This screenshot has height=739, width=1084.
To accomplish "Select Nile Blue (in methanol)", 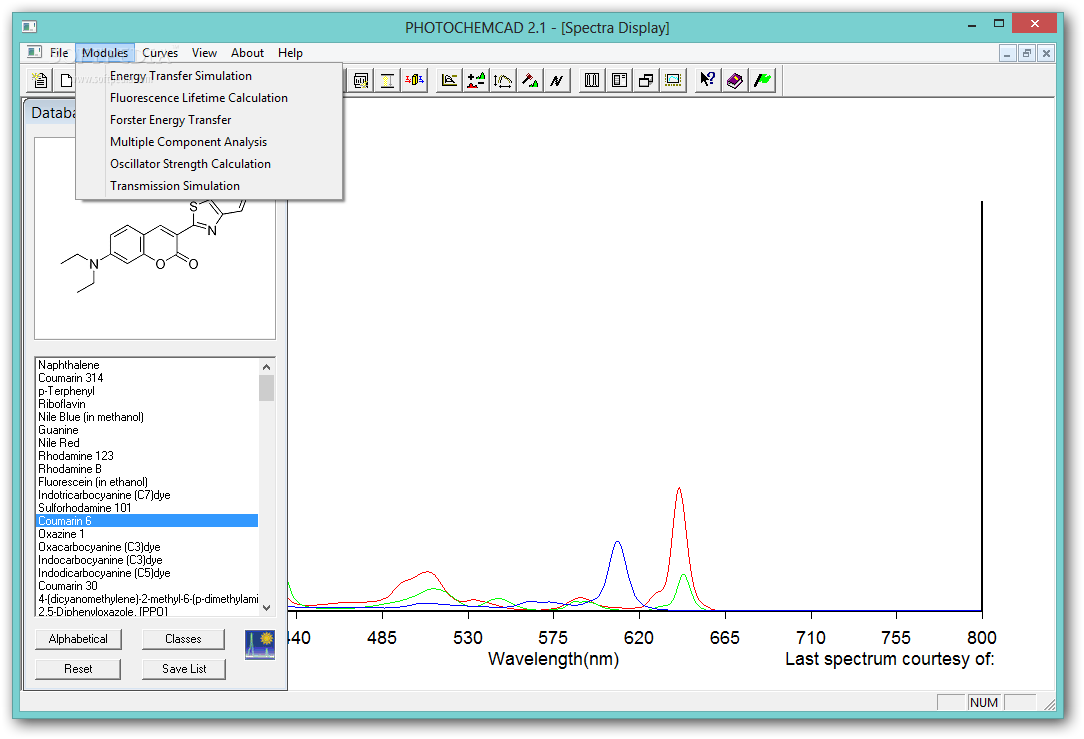I will [147, 417].
